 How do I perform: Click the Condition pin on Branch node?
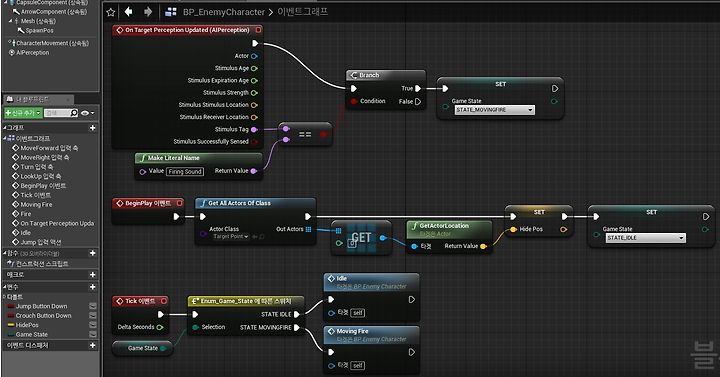(x=354, y=101)
